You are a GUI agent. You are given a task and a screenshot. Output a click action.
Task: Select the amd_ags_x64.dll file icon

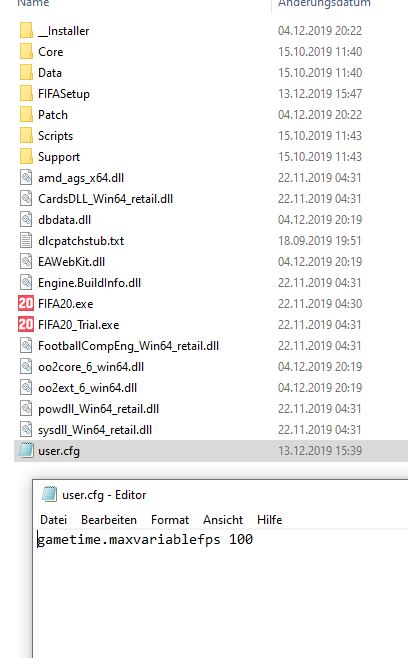click(x=26, y=178)
